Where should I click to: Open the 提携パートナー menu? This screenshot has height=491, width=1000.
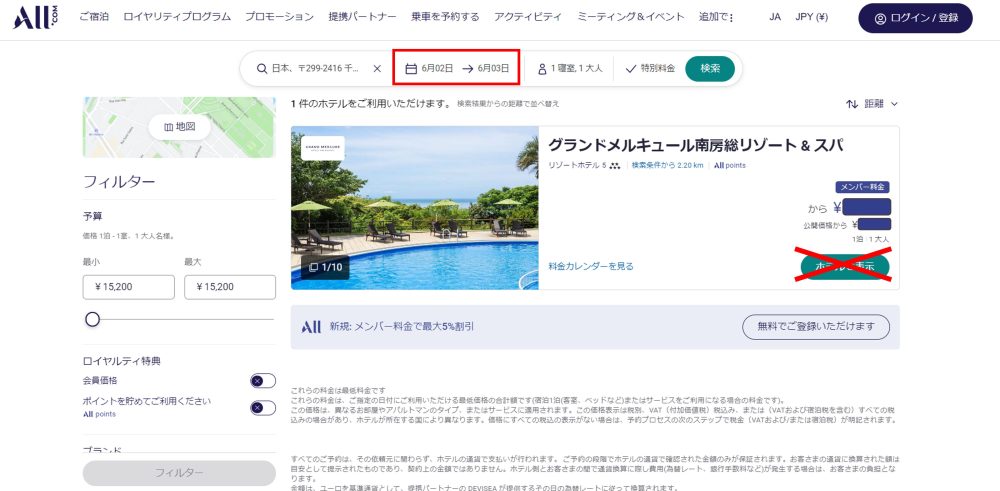(x=362, y=17)
